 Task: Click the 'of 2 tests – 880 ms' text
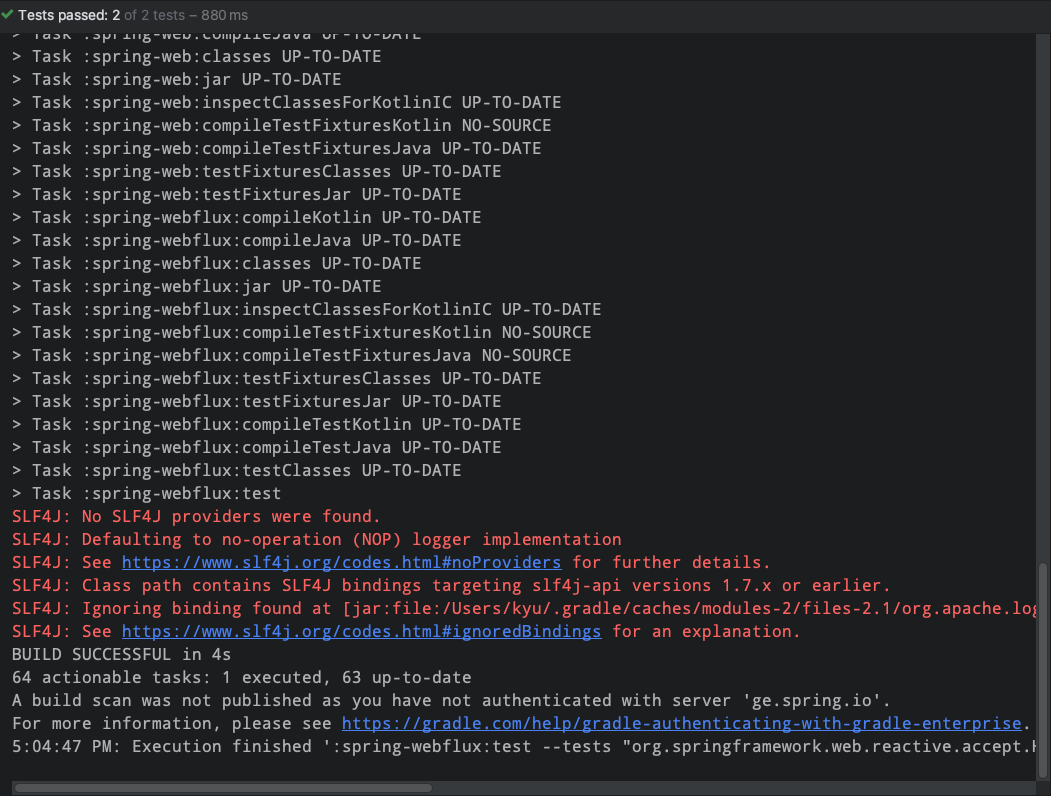point(186,15)
